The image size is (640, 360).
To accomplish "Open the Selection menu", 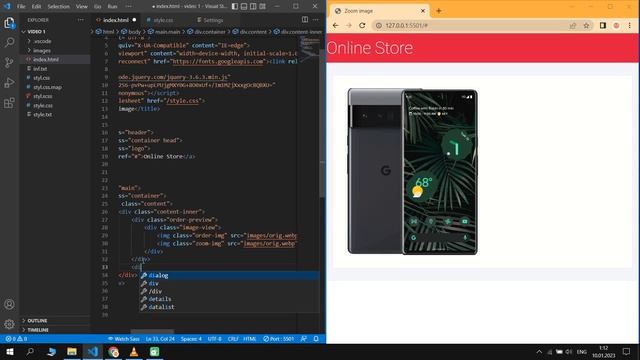I will [x=58, y=7].
